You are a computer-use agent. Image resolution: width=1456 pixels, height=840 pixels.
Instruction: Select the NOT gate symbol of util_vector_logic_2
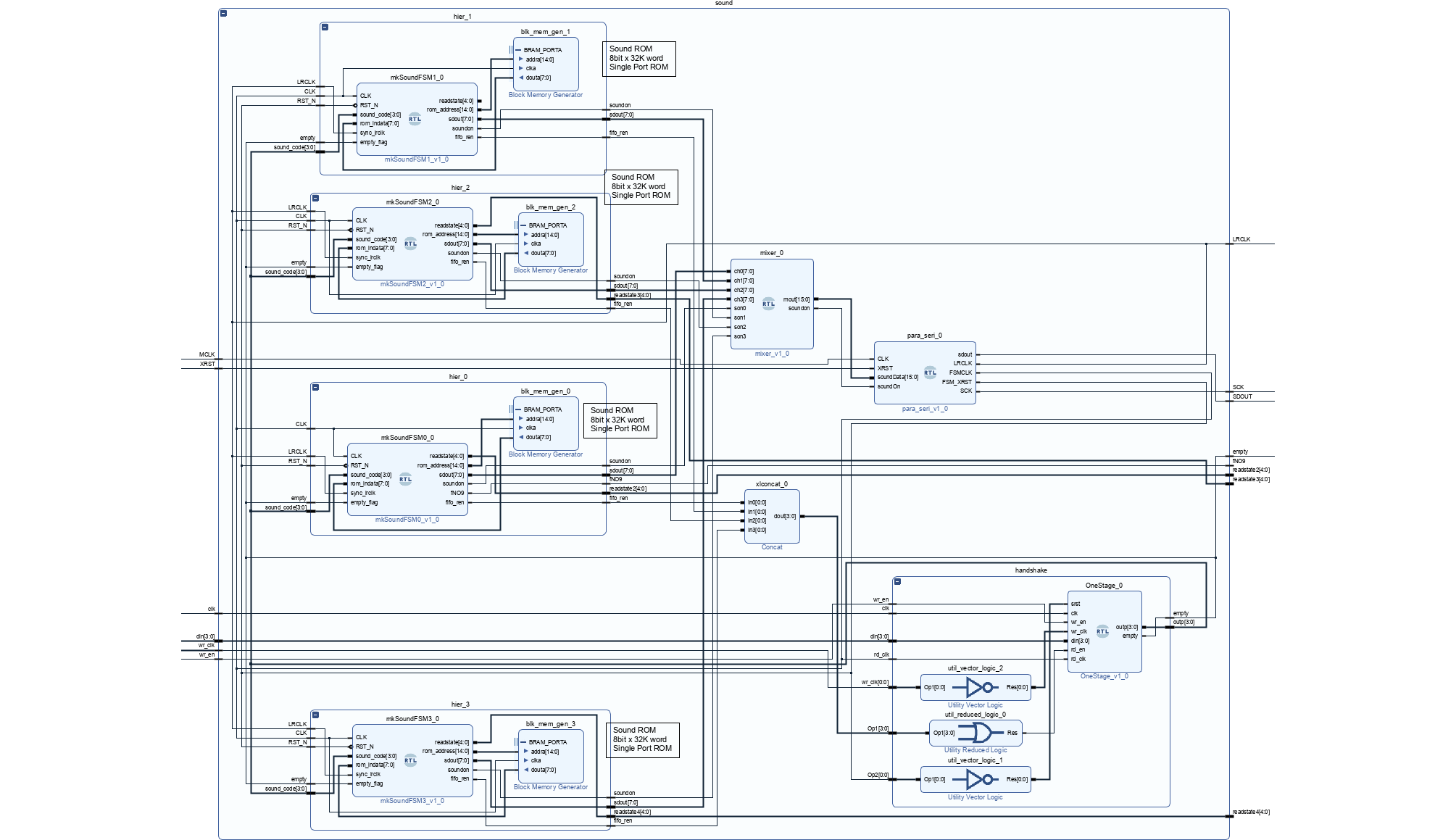975,687
